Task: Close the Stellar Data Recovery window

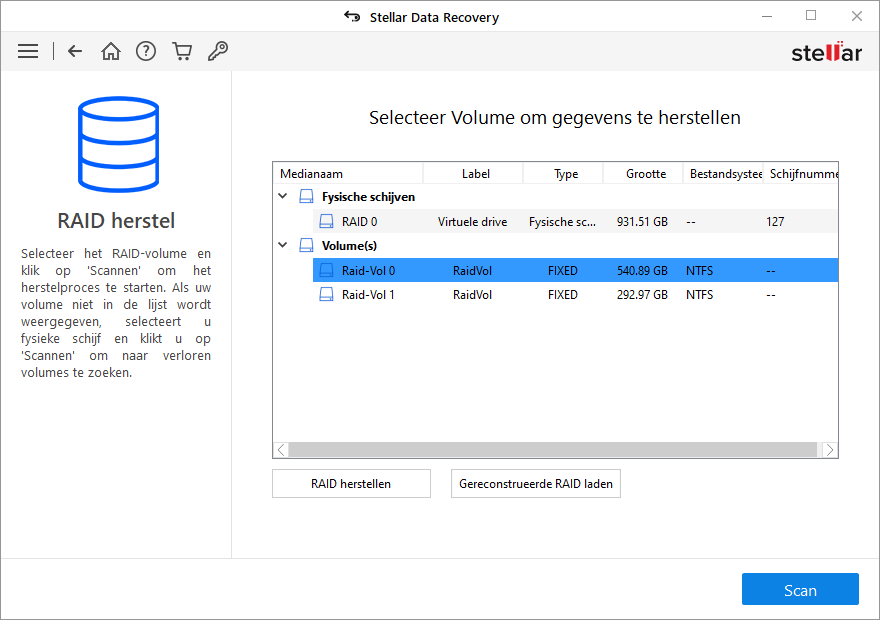Action: 856,16
